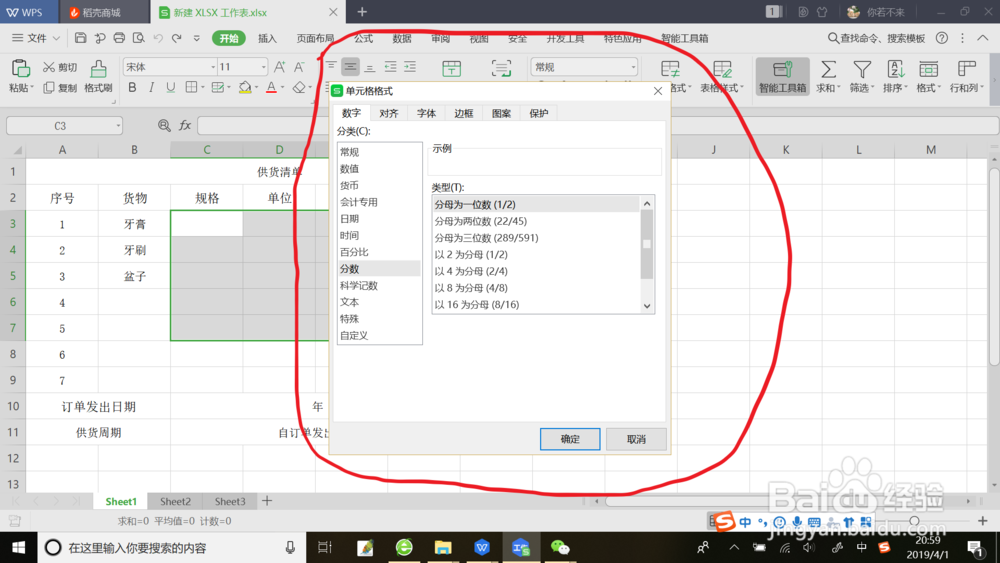Click the Paste clipboard icon

[x=20, y=68]
